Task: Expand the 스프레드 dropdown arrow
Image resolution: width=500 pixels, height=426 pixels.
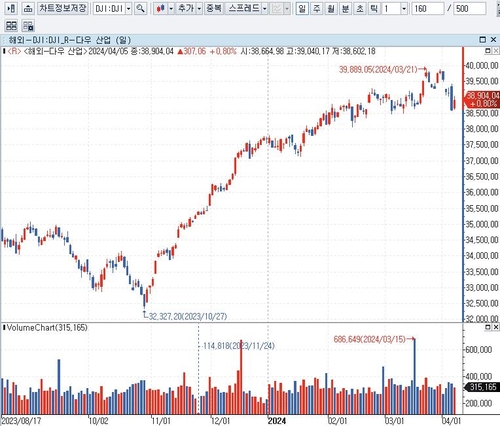Action: pos(265,8)
